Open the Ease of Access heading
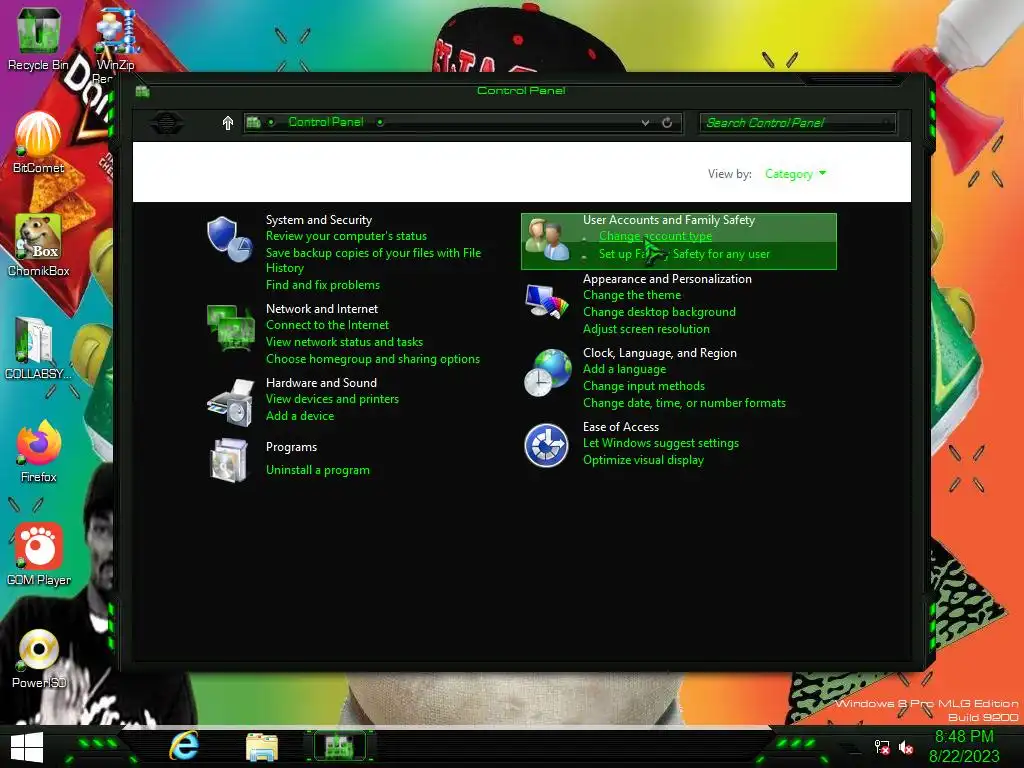The height and width of the screenshot is (768, 1024). pos(621,427)
